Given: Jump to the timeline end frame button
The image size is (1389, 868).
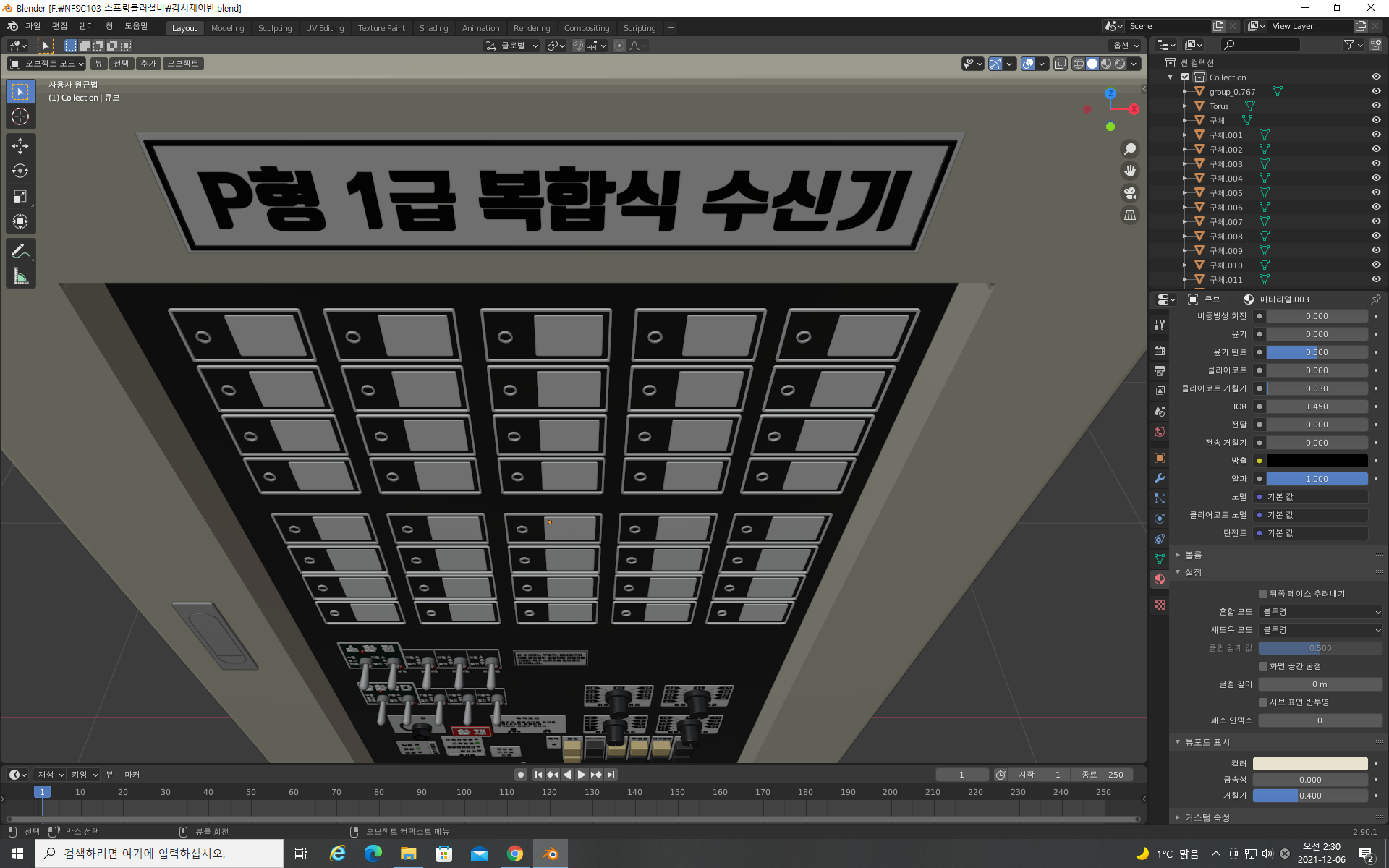Looking at the screenshot, I should (611, 775).
